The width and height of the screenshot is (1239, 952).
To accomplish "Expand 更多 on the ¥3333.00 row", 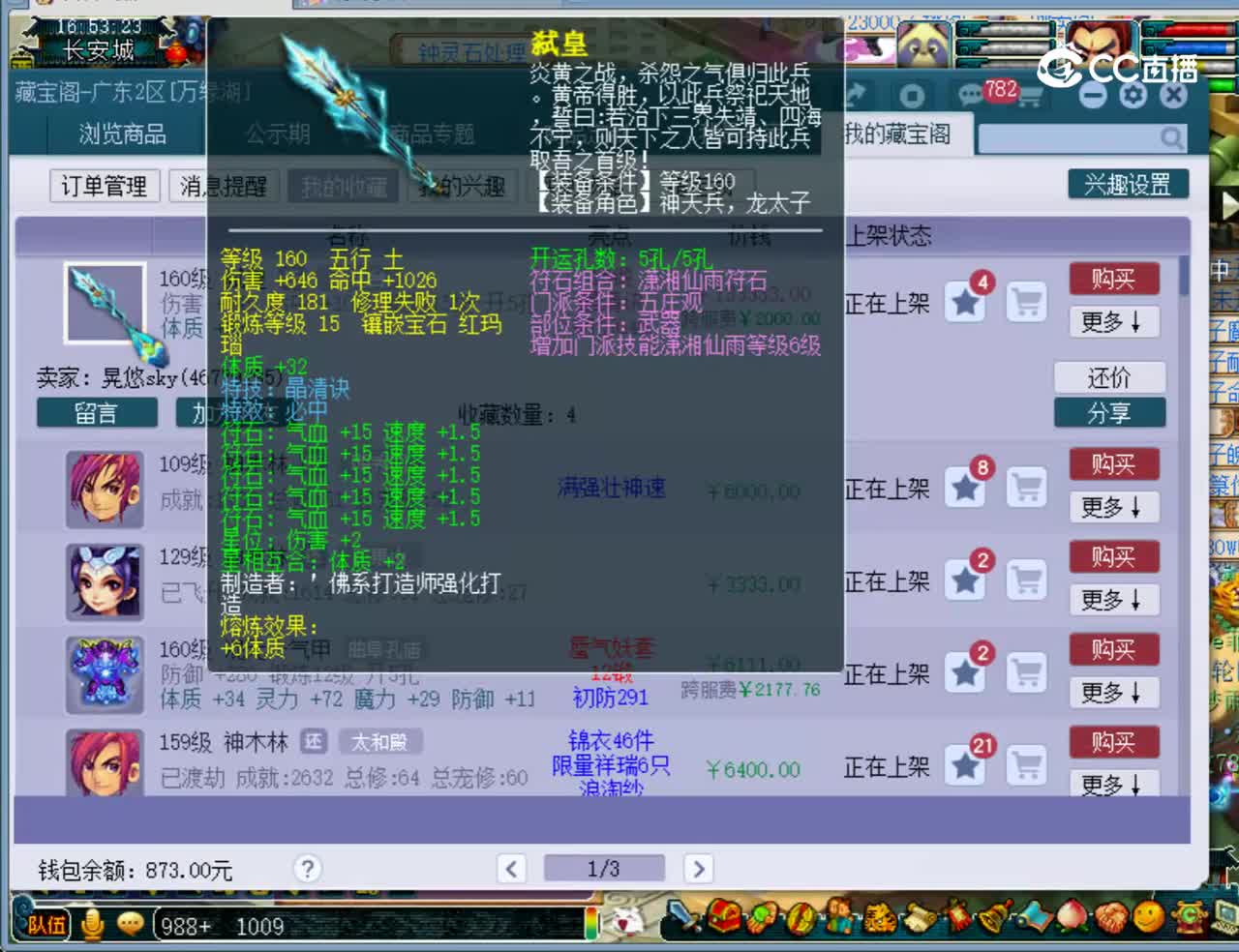I will pos(1113,599).
